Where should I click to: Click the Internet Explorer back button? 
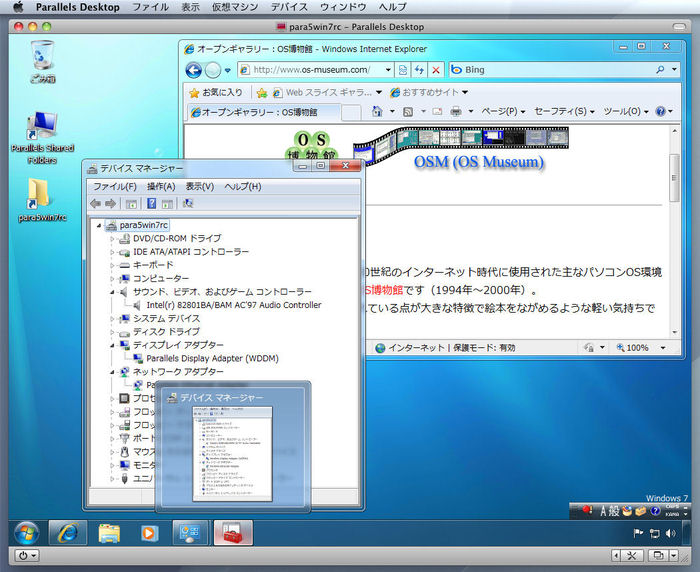coord(194,70)
